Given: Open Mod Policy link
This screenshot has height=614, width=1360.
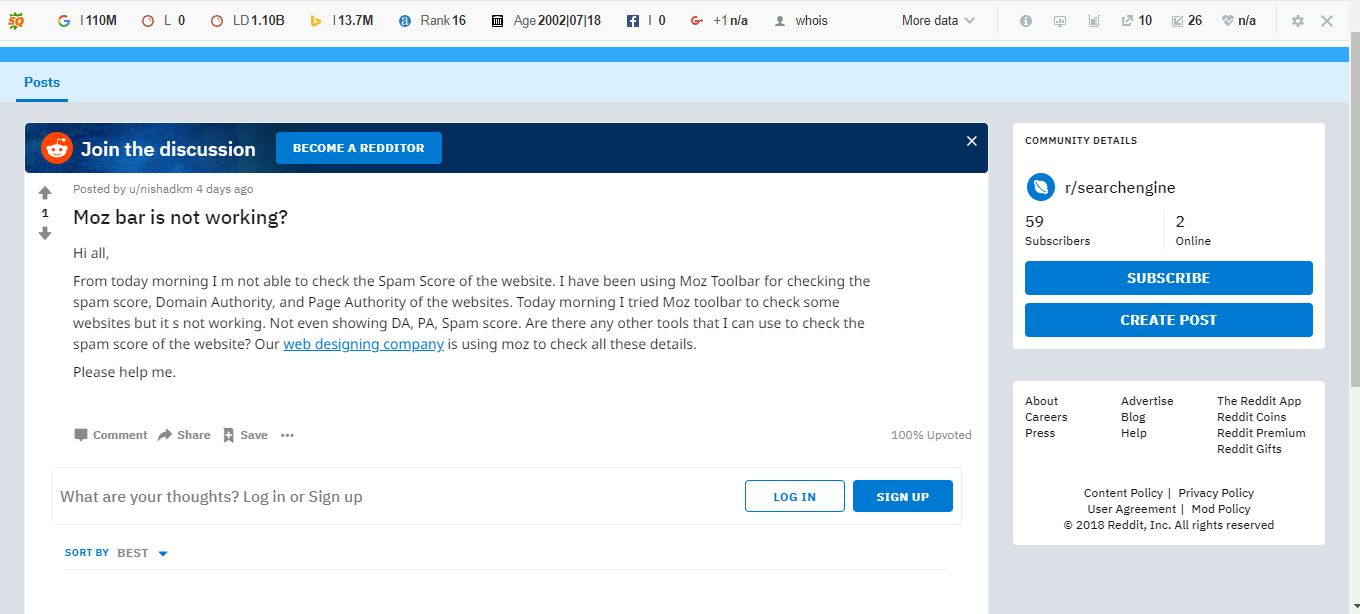Looking at the screenshot, I should coord(1221,509).
